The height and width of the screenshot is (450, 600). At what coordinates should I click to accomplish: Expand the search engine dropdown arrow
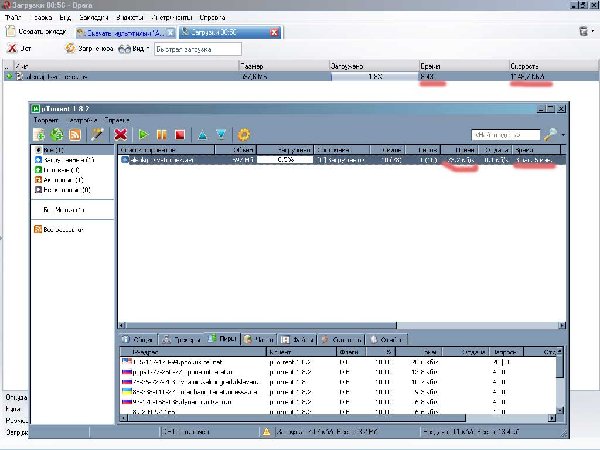click(564, 134)
